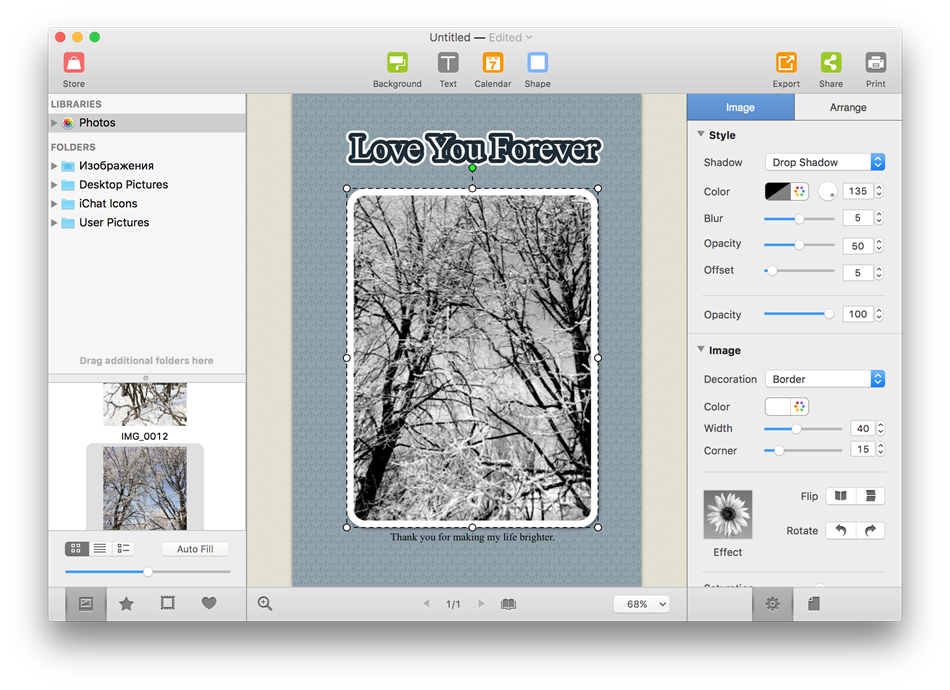
Task: Adjust the shadow Blur slider
Action: click(799, 219)
